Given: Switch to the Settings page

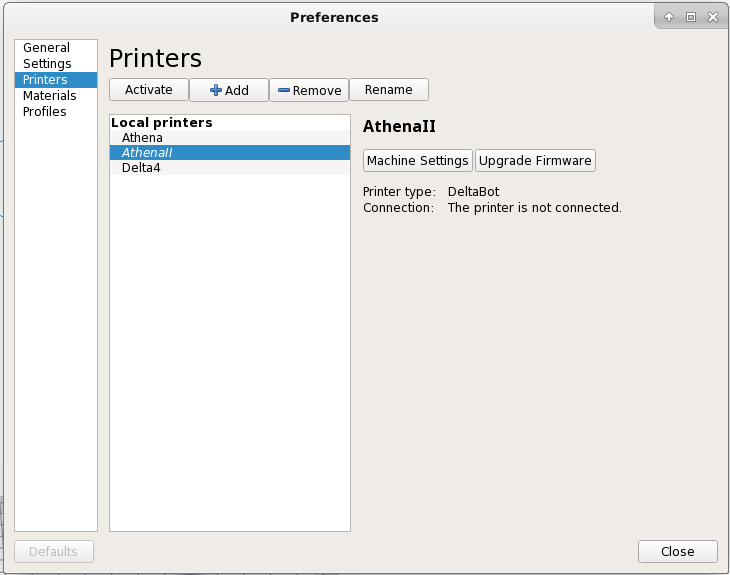Looking at the screenshot, I should 47,64.
